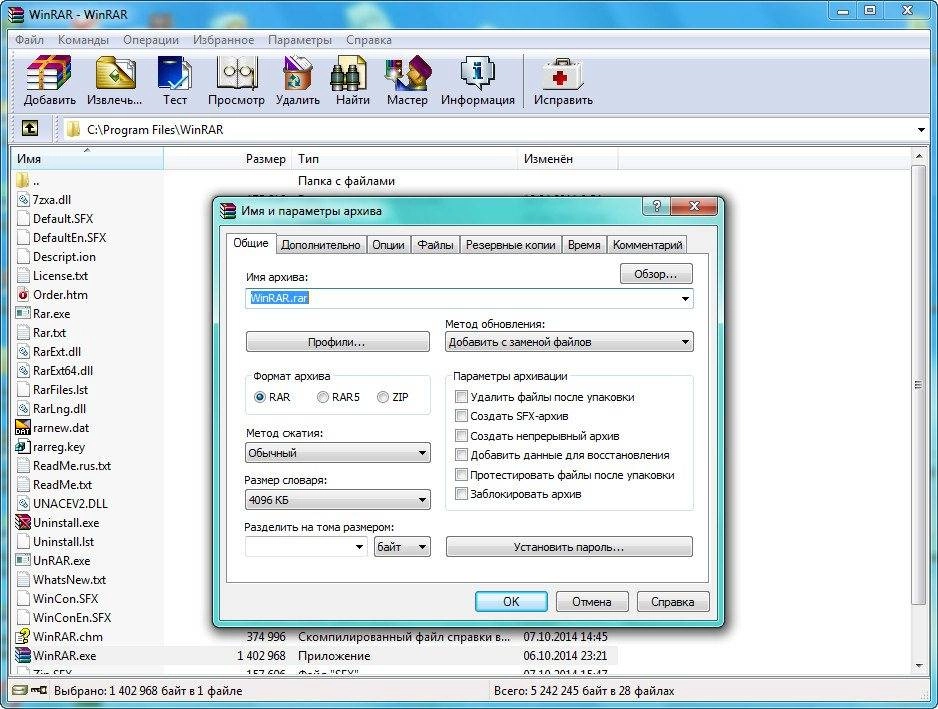Launch the Мастер wizard icon
This screenshot has width=938, height=709.
[x=408, y=73]
